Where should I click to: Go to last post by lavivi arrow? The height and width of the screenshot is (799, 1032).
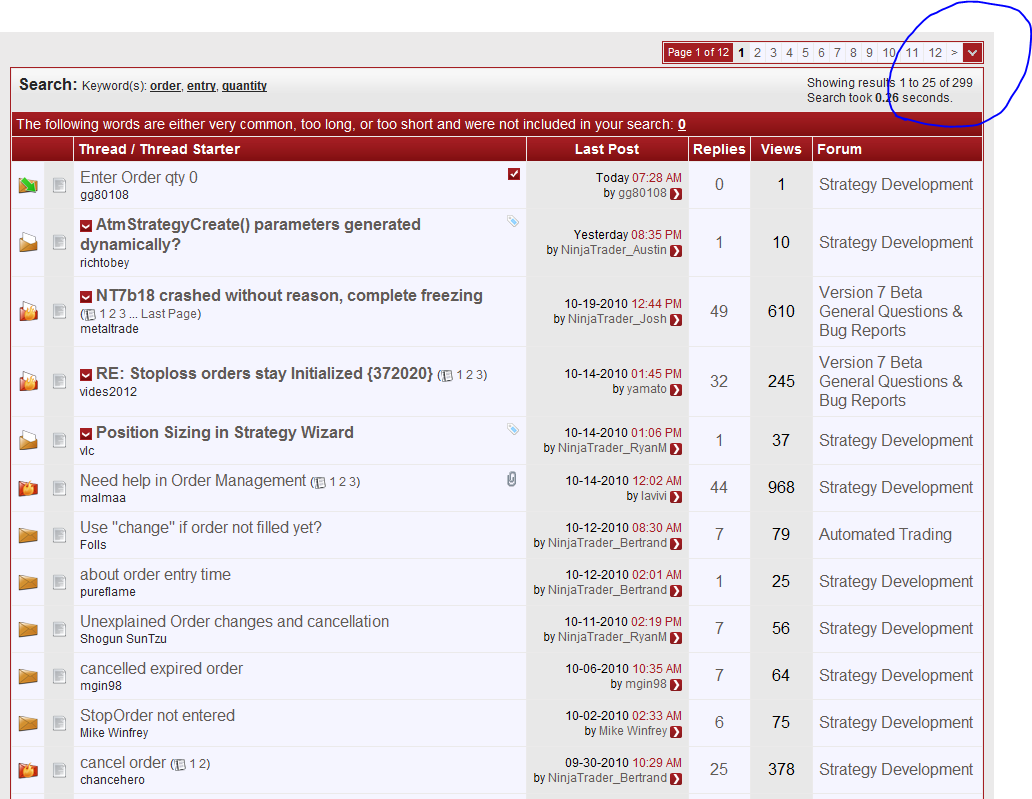pyautogui.click(x=676, y=497)
